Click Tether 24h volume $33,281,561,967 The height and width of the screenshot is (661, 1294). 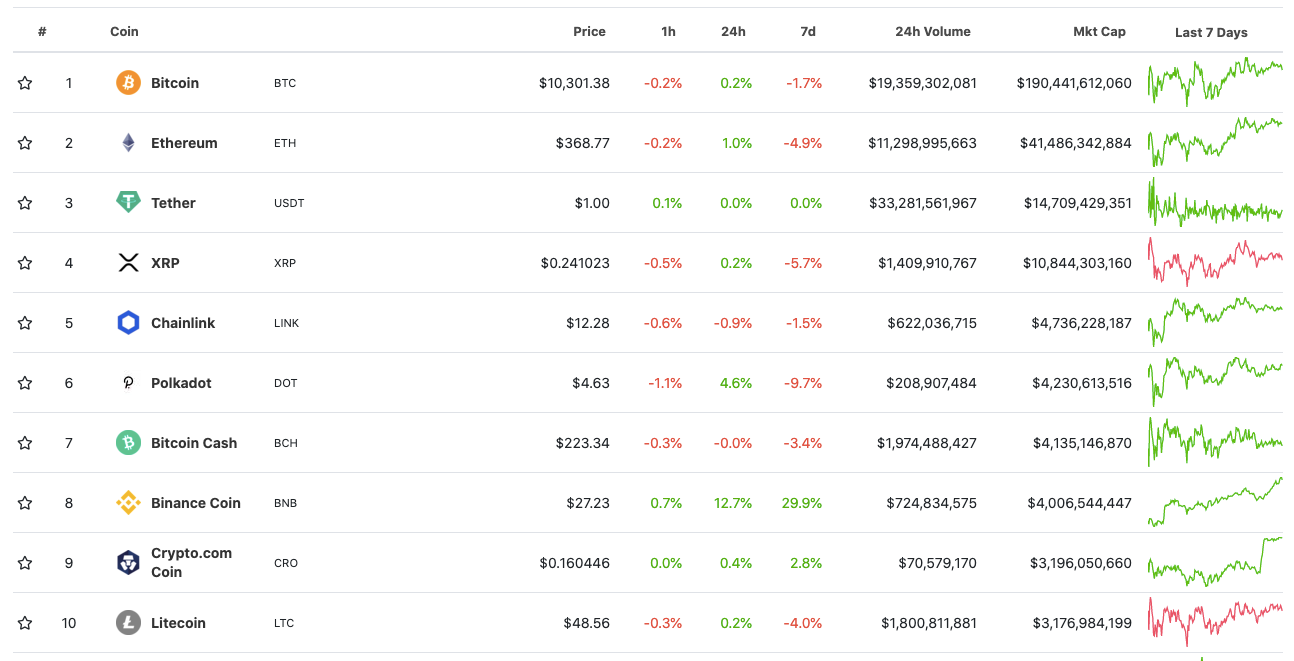pyautogui.click(x=923, y=203)
